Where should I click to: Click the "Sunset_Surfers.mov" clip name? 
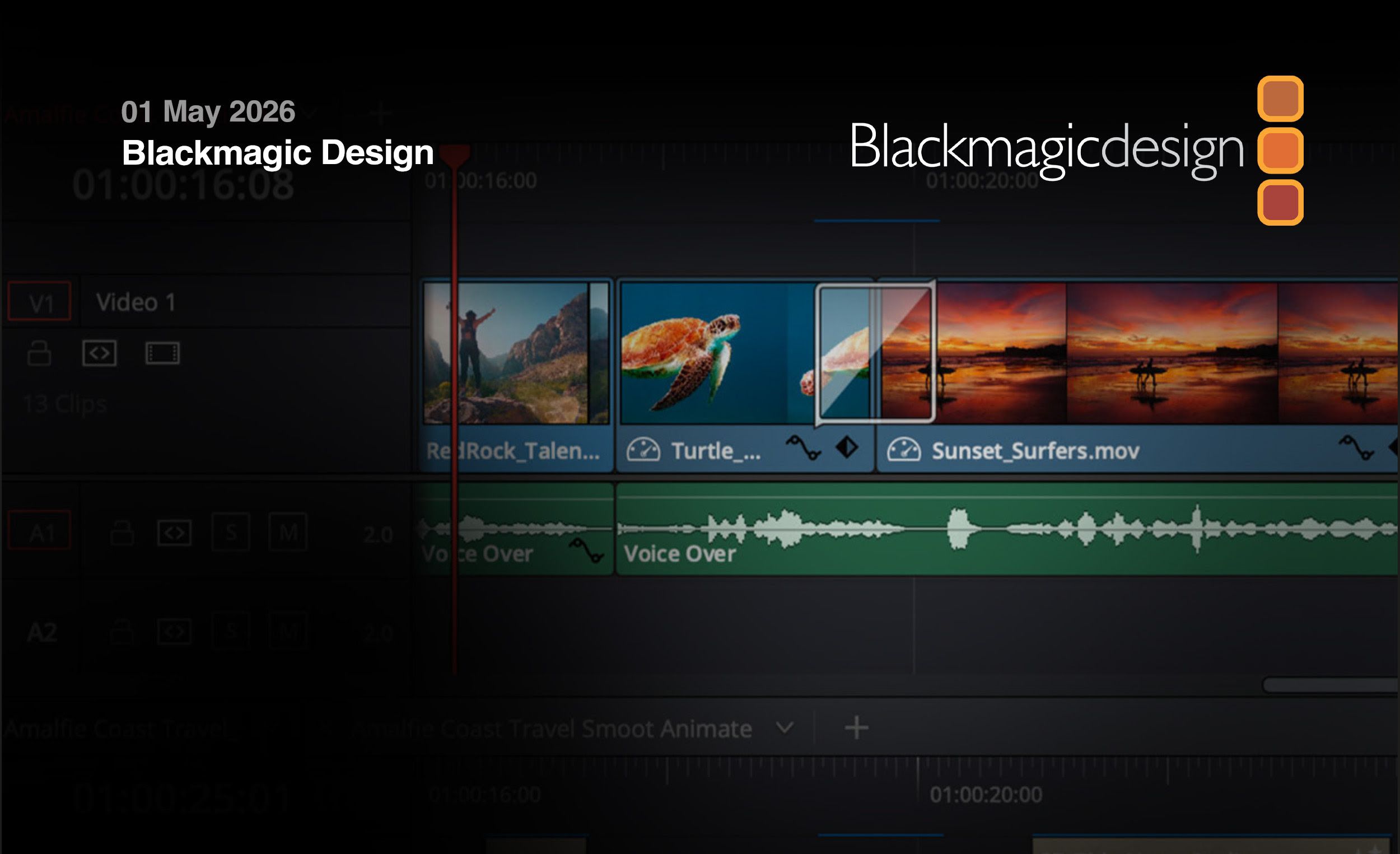tap(1035, 451)
